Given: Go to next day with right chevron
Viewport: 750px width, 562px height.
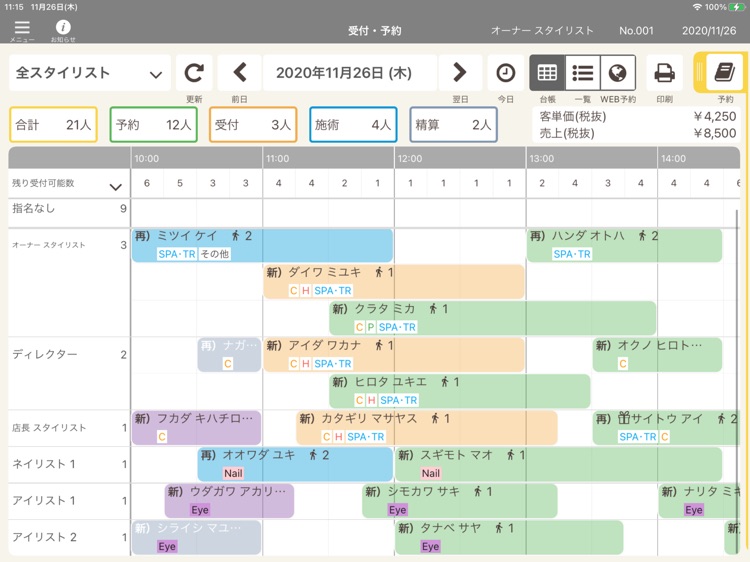Looking at the screenshot, I should (460, 73).
